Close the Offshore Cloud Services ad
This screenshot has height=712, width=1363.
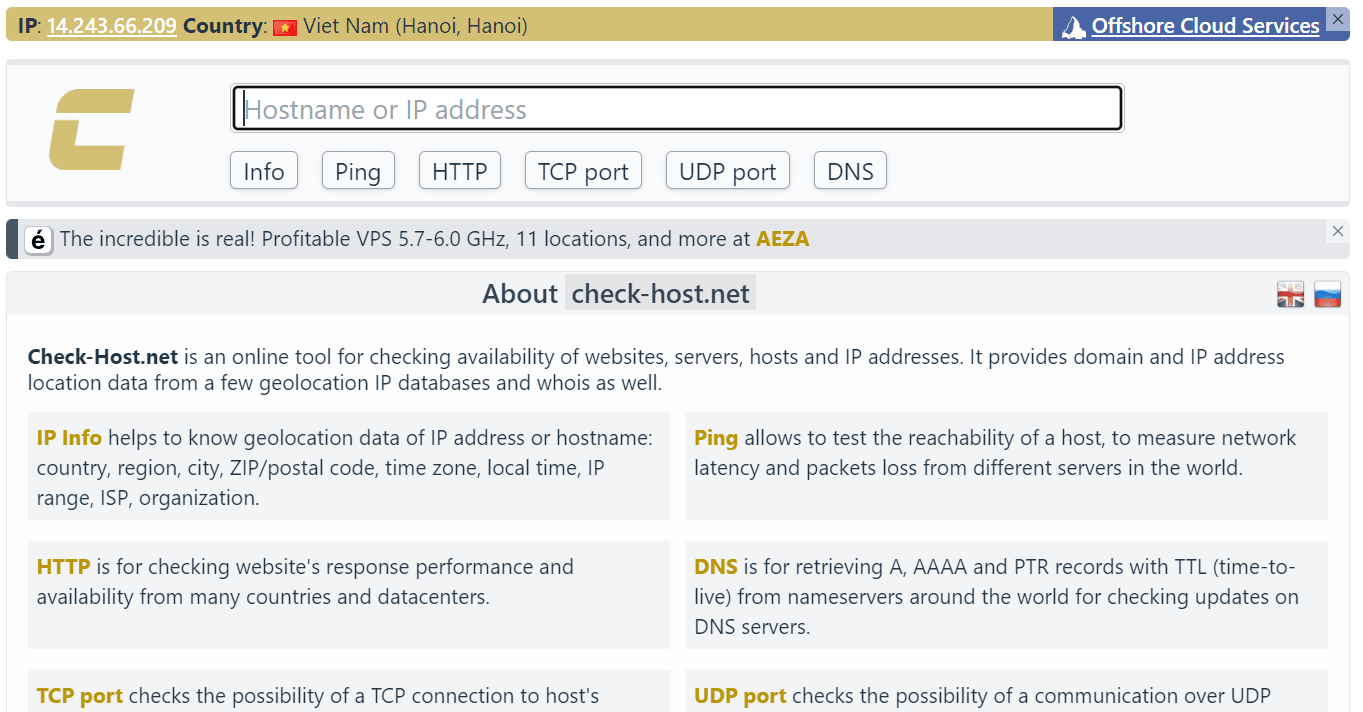[x=1338, y=19]
